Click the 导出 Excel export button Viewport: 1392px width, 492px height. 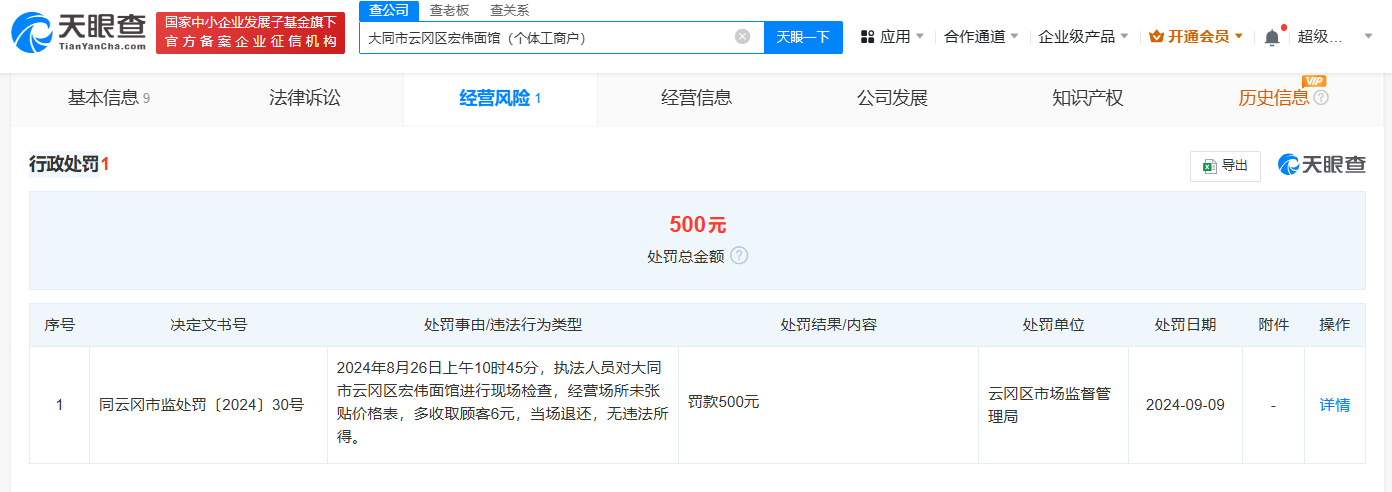1225,166
